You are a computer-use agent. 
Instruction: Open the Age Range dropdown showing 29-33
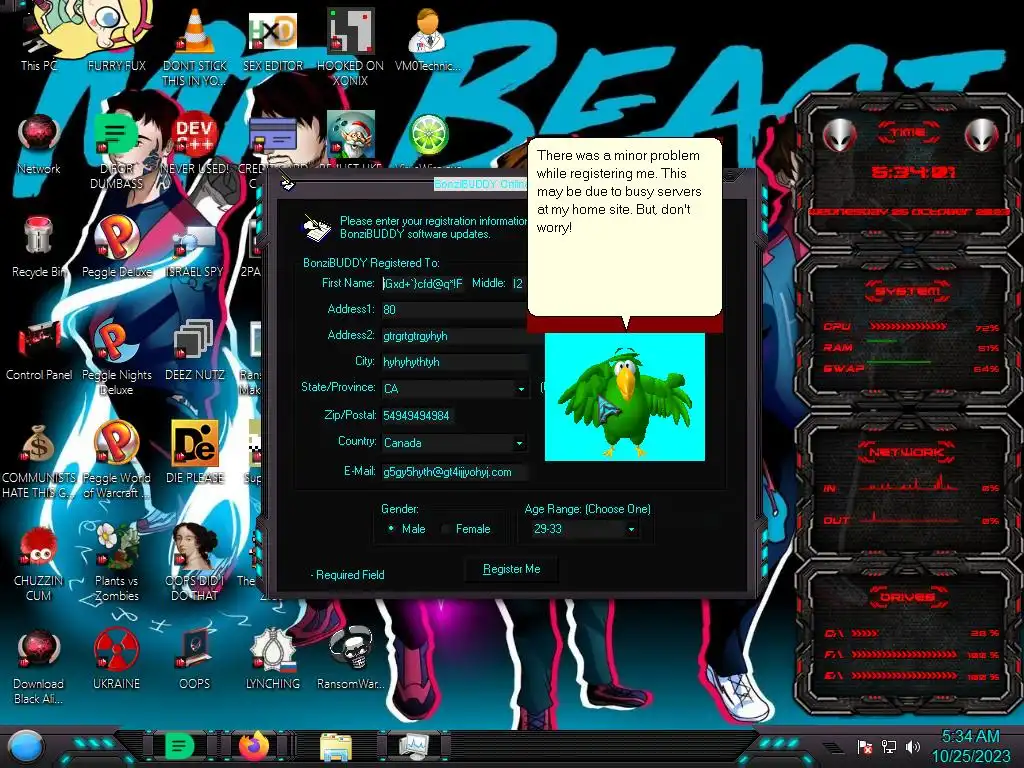point(631,530)
